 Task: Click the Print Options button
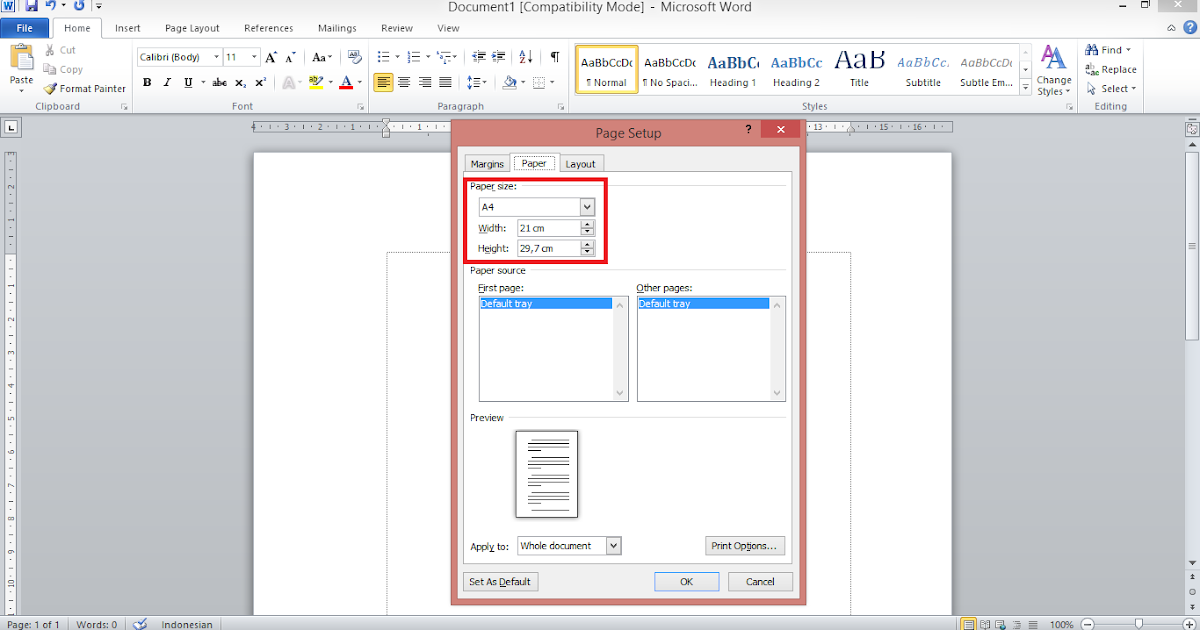(745, 546)
